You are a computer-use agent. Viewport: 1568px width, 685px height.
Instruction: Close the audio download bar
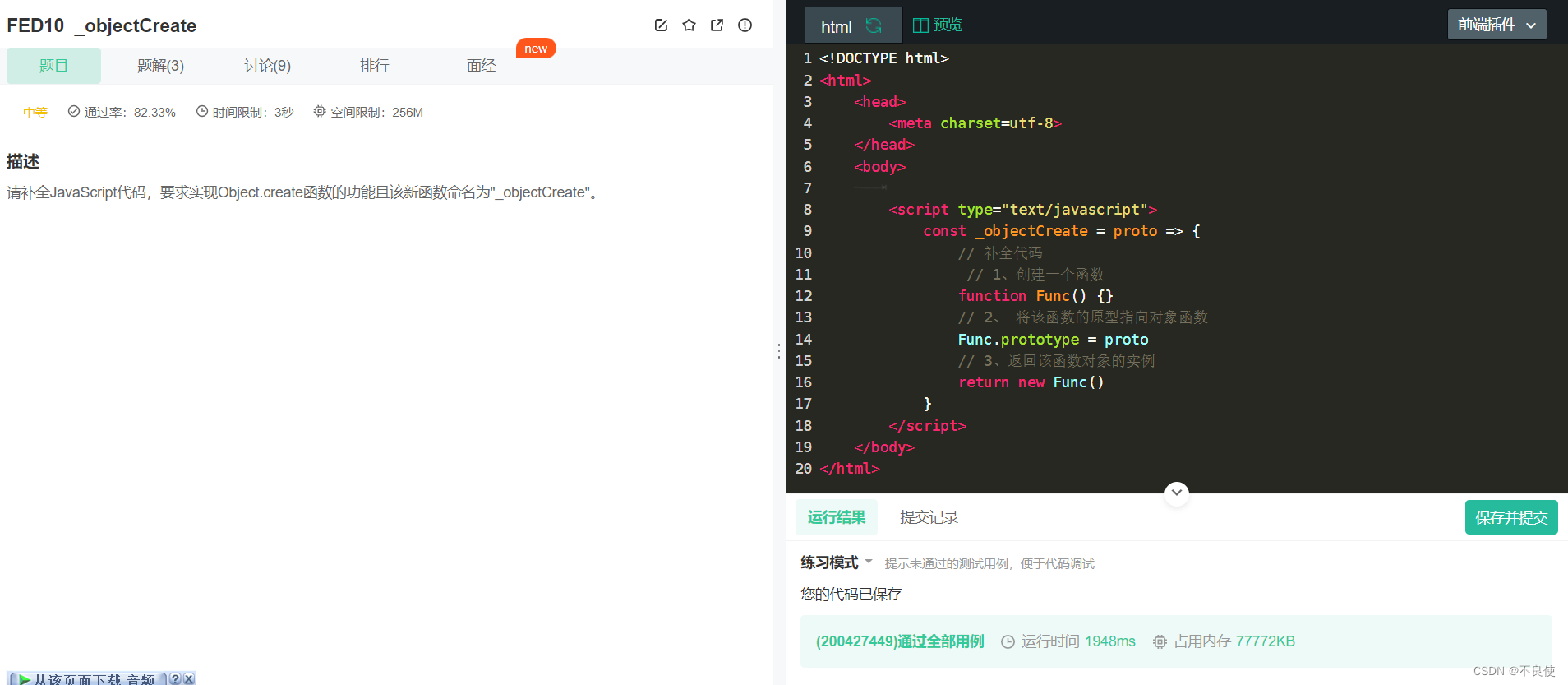[189, 679]
